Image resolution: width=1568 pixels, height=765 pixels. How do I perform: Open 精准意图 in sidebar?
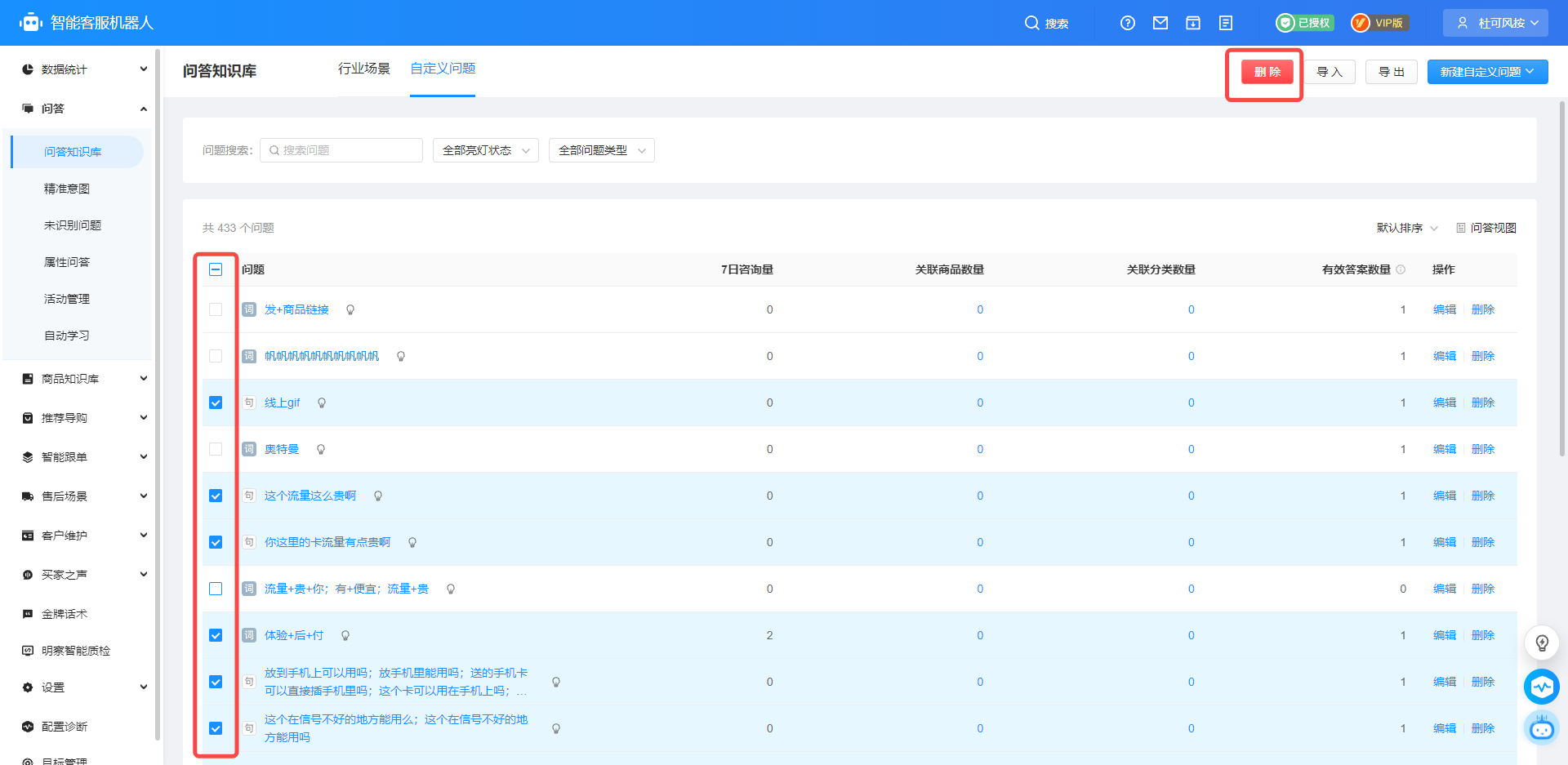[x=67, y=189]
